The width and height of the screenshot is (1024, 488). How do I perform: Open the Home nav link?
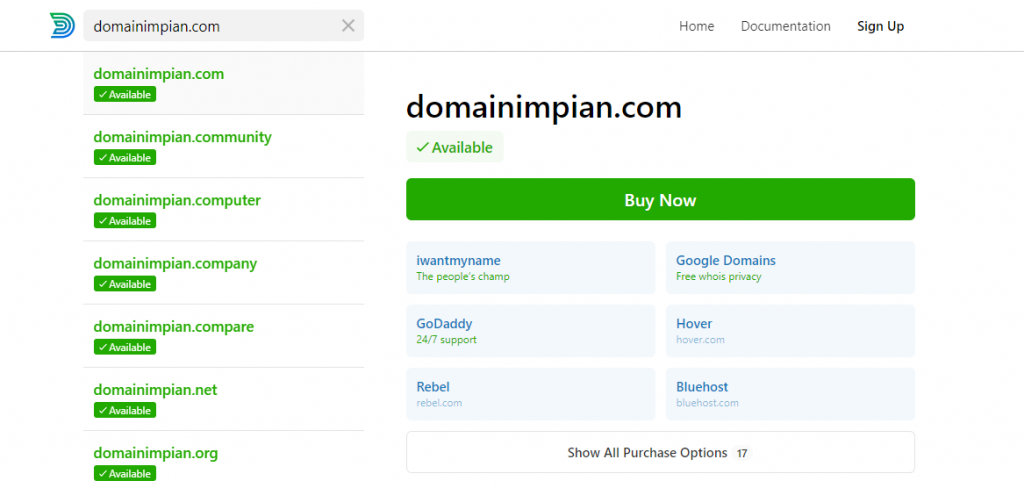(x=696, y=26)
